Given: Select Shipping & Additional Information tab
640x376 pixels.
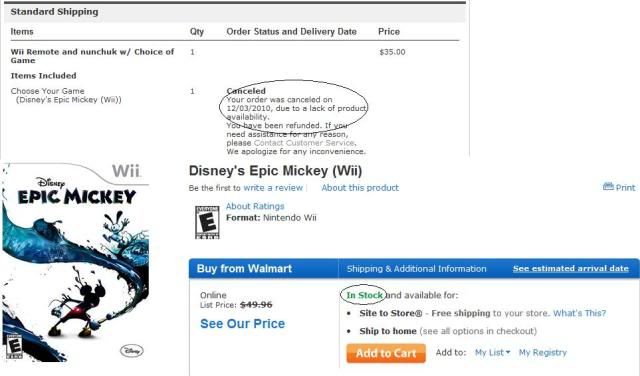Looking at the screenshot, I should [x=416, y=269].
